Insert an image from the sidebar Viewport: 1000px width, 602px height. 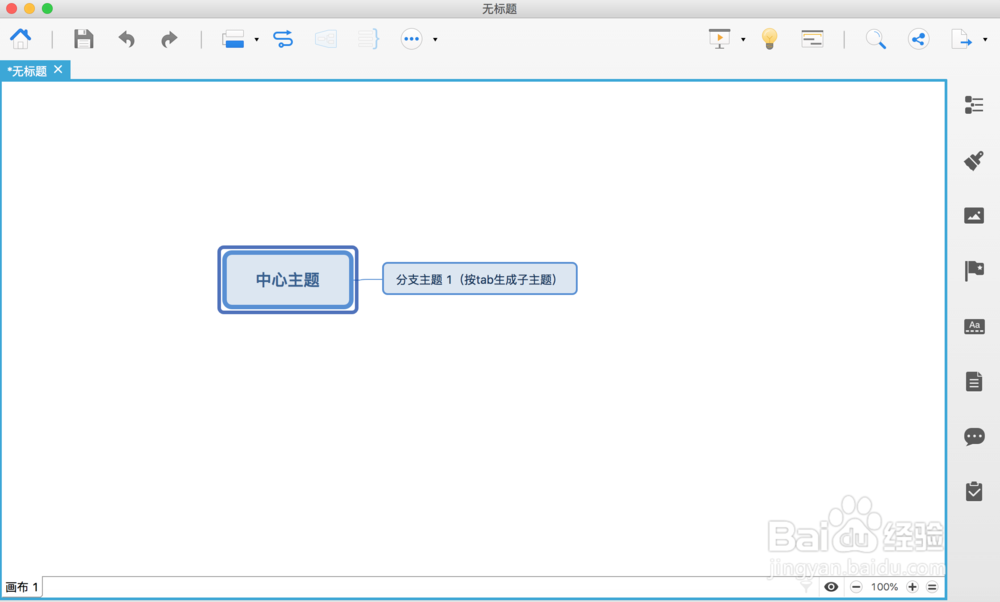(974, 215)
